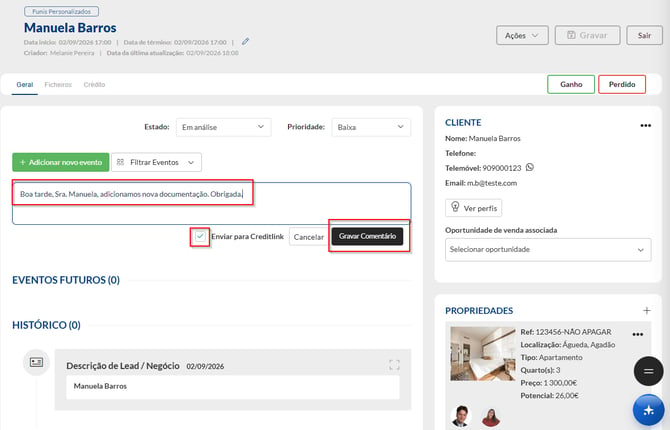Expand the Selecionar oportunidade dropdown
The height and width of the screenshot is (430, 670).
pyautogui.click(x=548, y=249)
